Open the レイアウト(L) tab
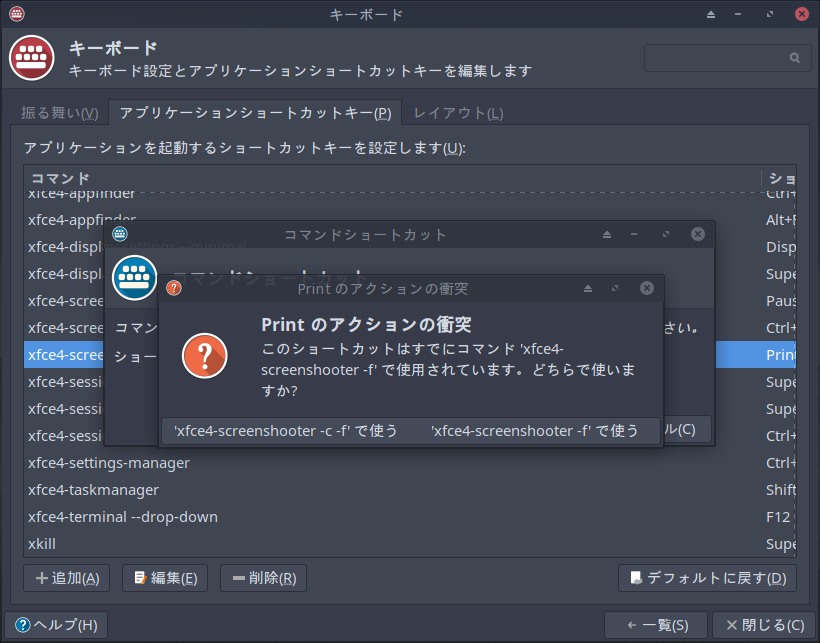The image size is (820, 643). [458, 113]
